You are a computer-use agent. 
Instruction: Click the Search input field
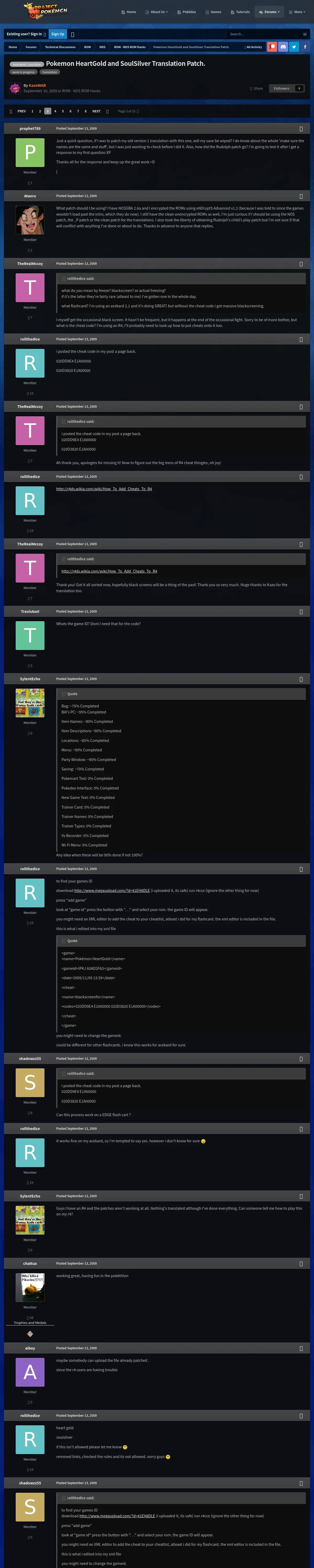[263, 34]
